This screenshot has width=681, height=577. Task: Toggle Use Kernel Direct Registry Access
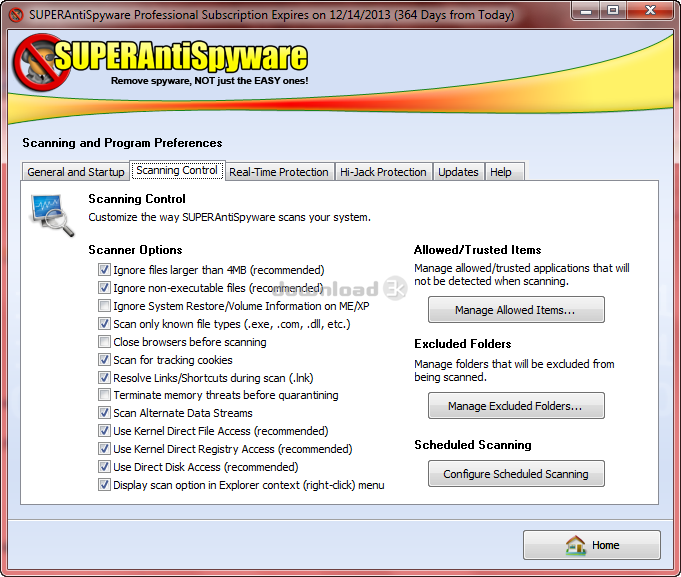(104, 449)
